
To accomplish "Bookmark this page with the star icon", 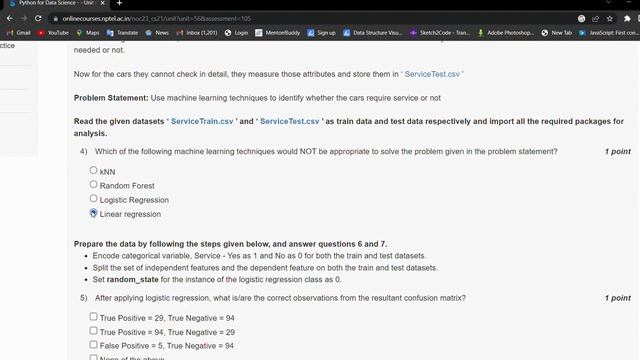I will (610, 19).
